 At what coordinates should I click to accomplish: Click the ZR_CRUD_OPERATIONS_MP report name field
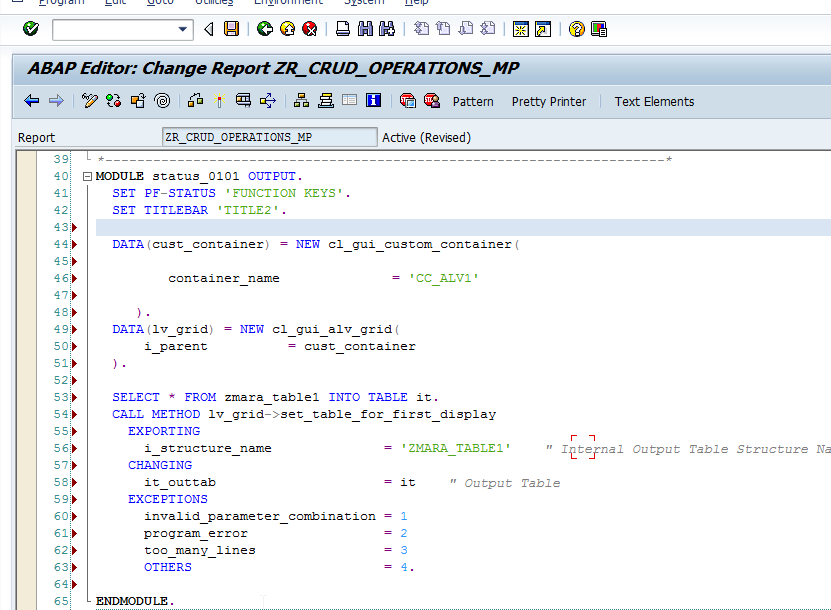pos(268,137)
